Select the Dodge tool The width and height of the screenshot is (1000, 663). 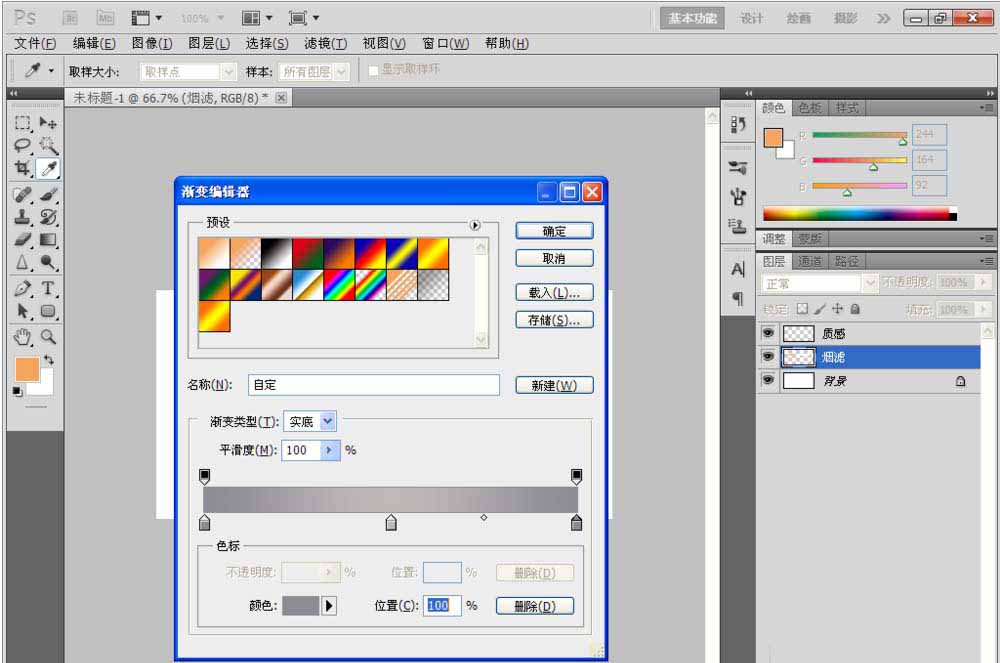pyautogui.click(x=48, y=263)
